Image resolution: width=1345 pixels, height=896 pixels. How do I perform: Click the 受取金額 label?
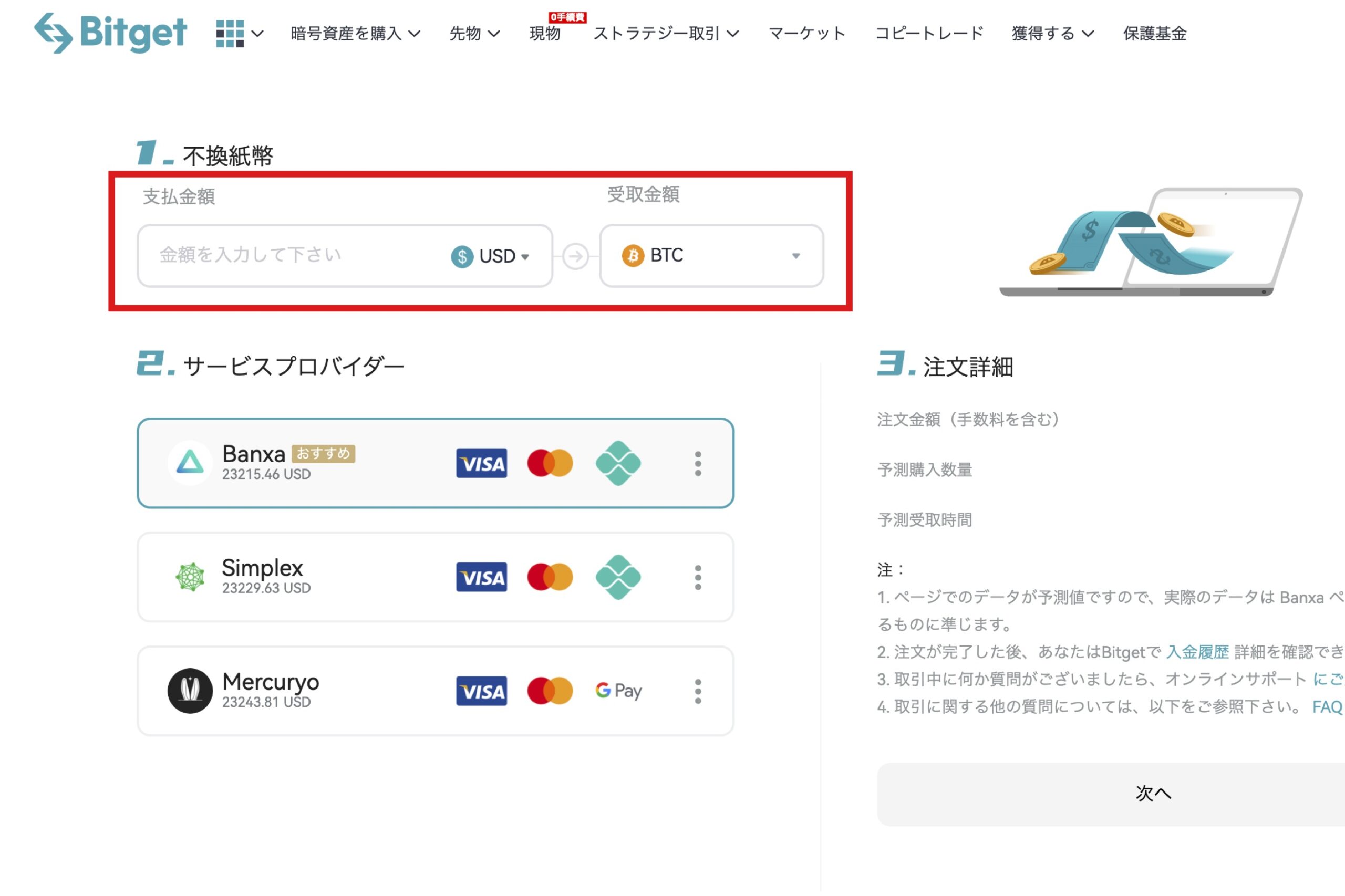643,194
